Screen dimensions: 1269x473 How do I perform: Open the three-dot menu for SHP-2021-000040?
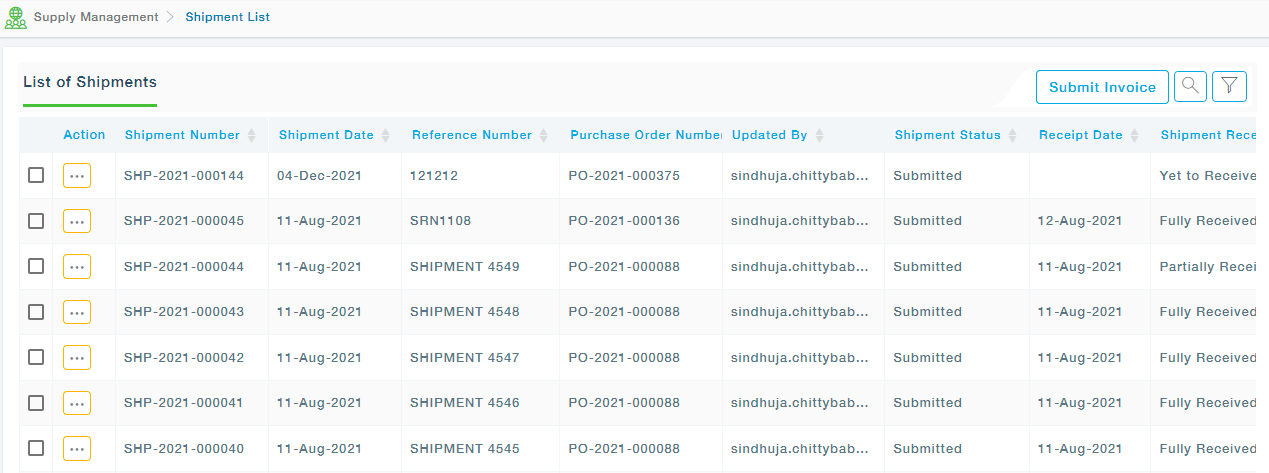pos(77,448)
